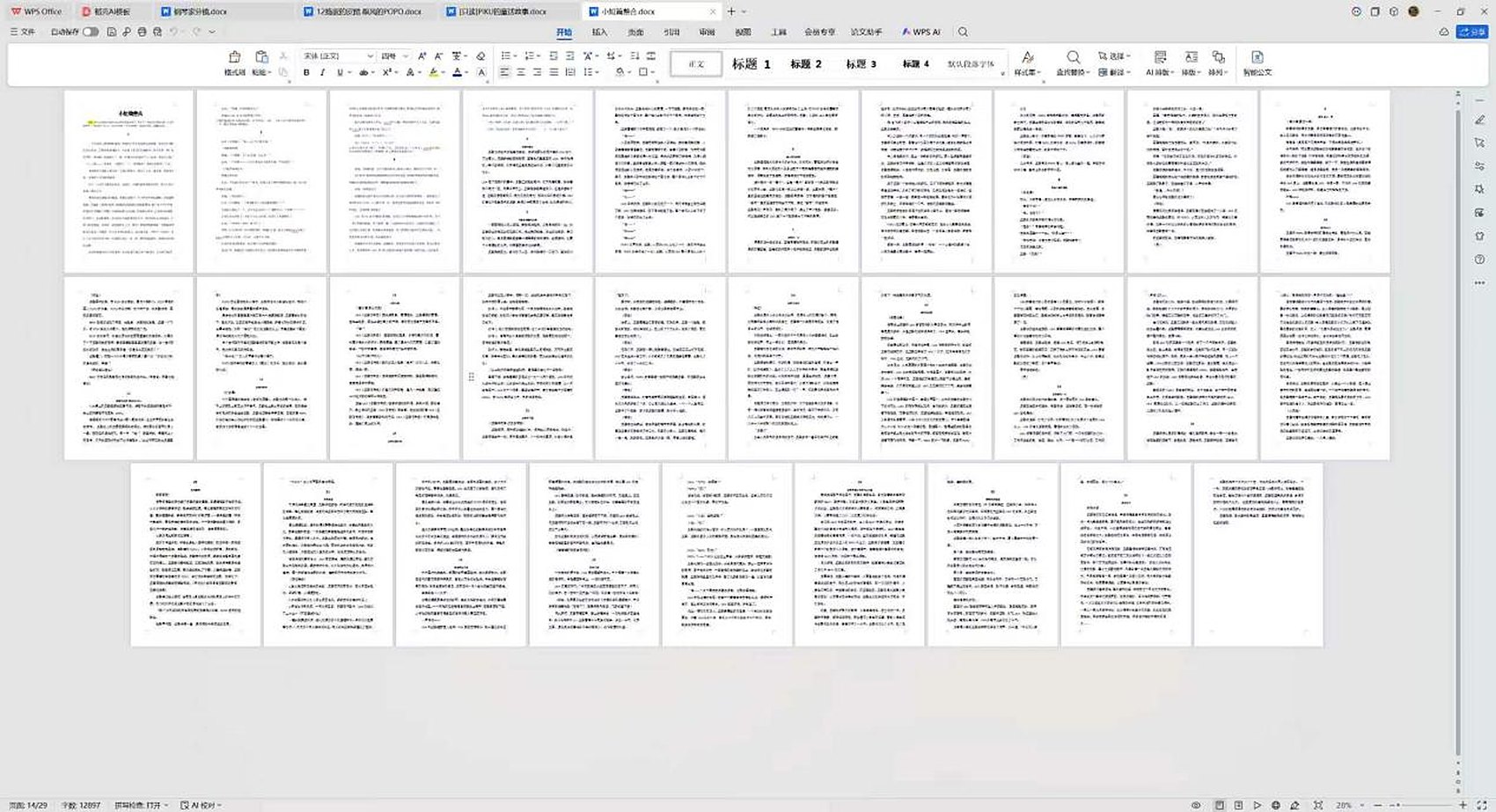Align paragraph text to the right
The height and width of the screenshot is (812, 1496).
pyautogui.click(x=537, y=72)
